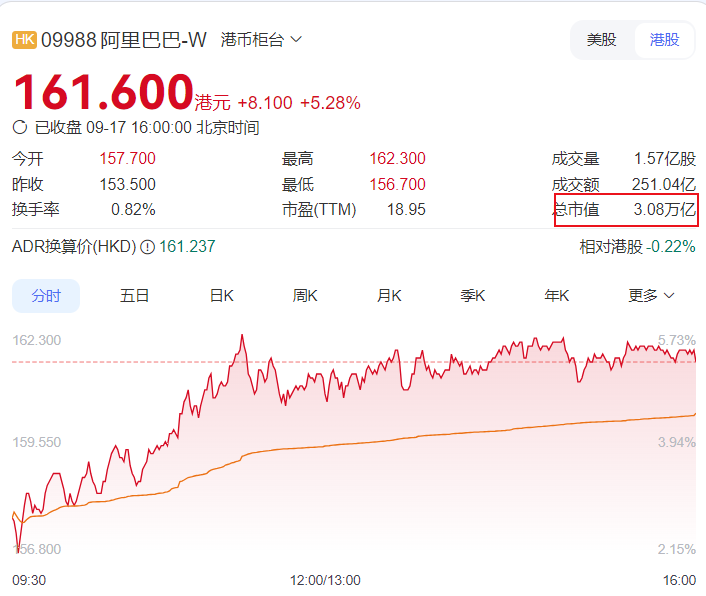Click the 16:00 time axis label
The width and height of the screenshot is (706, 596).
[x=679, y=580]
